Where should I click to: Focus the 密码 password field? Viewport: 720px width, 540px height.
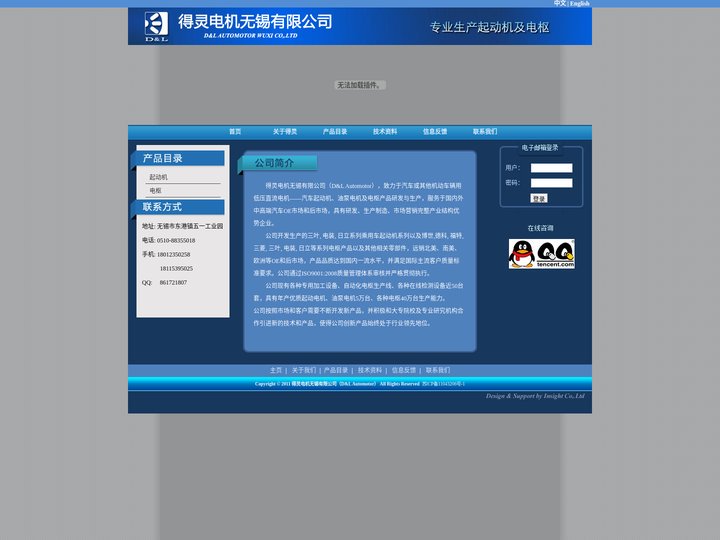pyautogui.click(x=551, y=183)
